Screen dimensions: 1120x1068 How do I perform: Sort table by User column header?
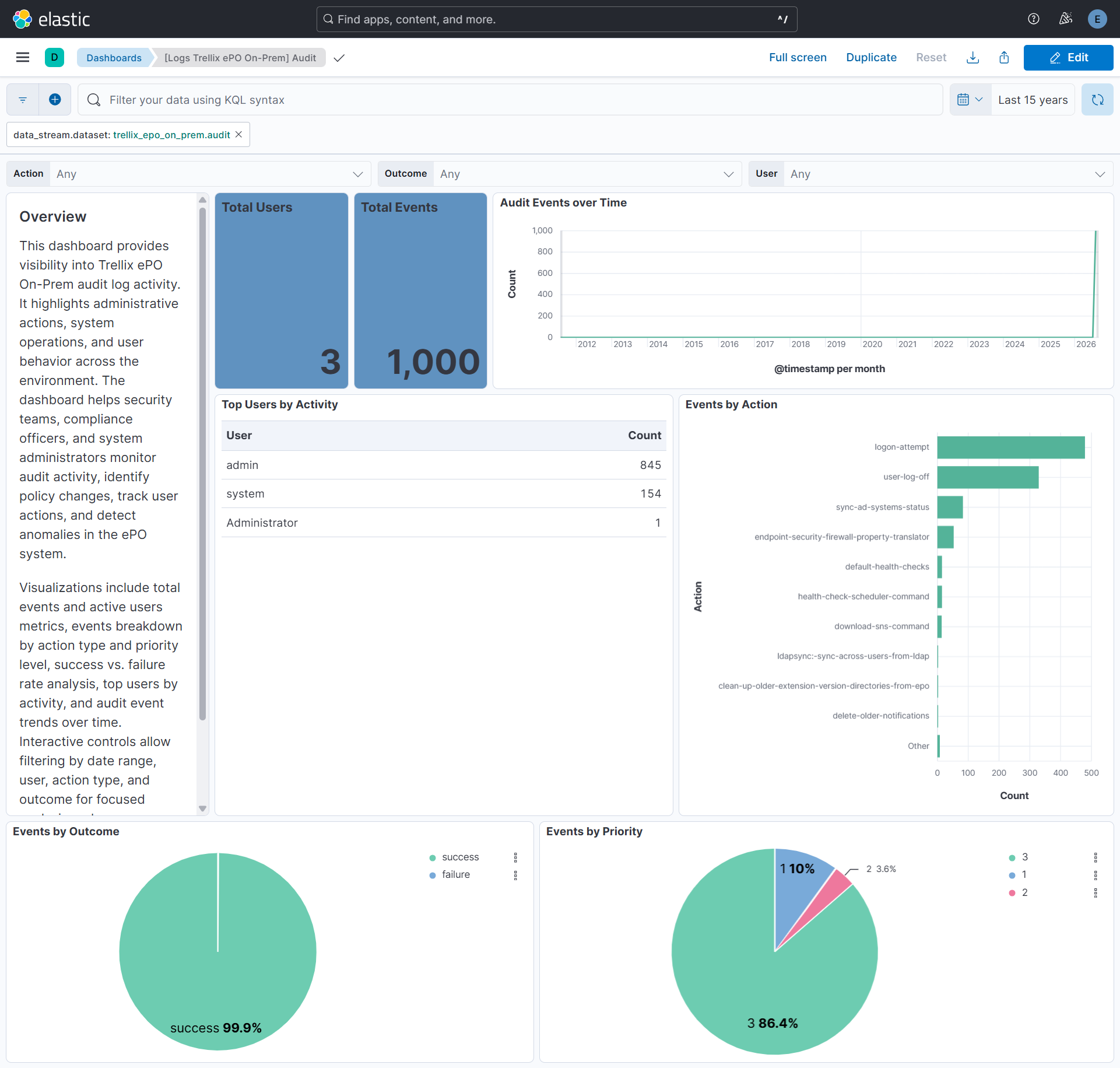pos(239,436)
